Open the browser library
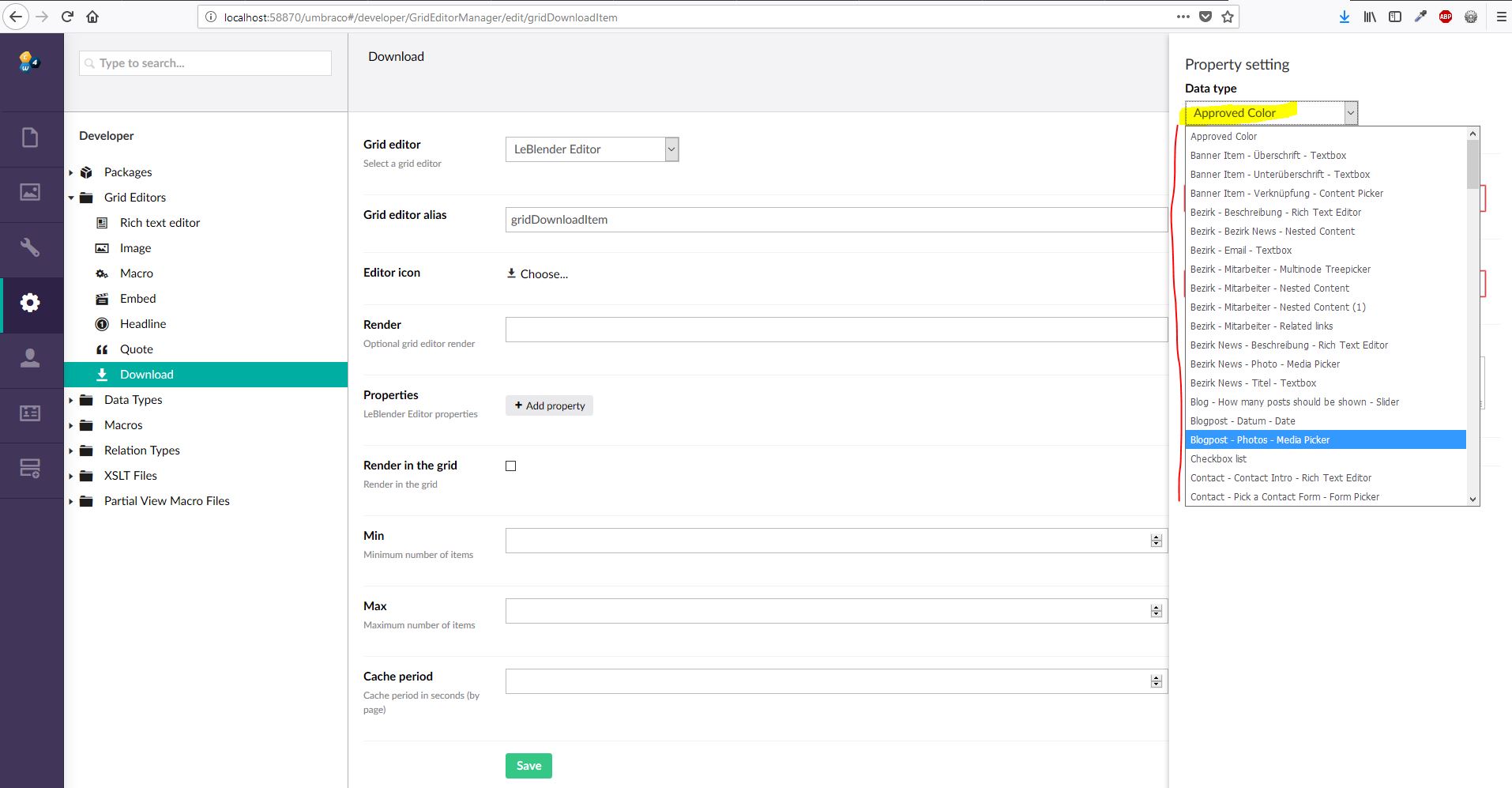 1370,17
